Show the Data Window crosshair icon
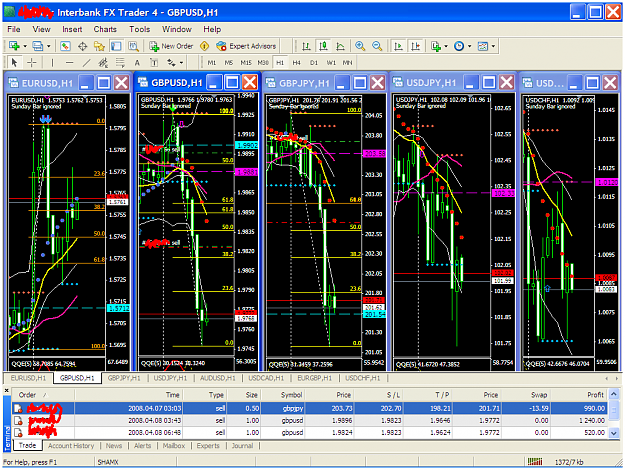This screenshot has width=625, height=470. (x=82, y=46)
